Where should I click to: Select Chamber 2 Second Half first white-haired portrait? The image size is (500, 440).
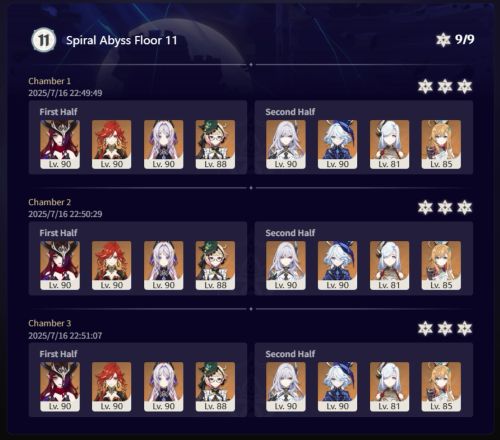286,265
